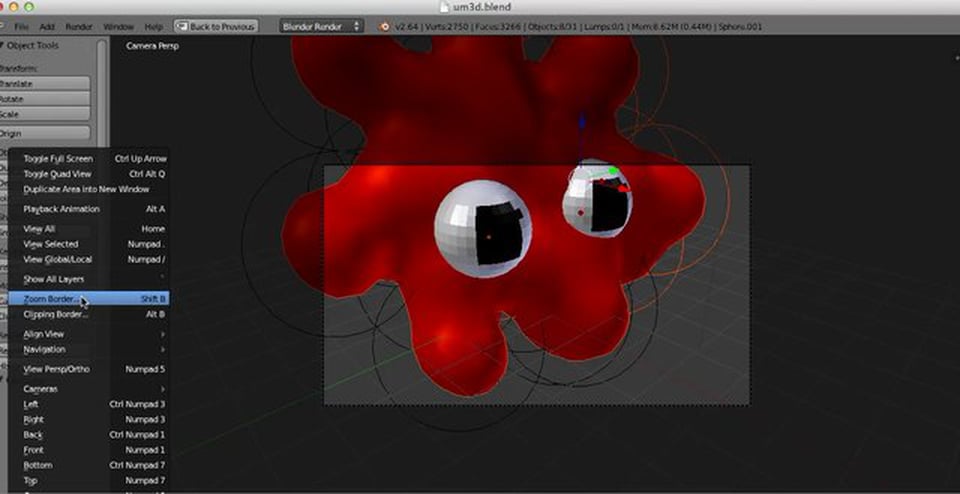Viewport: 960px width, 494px height.
Task: Click the 'Sphere.001' object name text
Action: pos(741,27)
